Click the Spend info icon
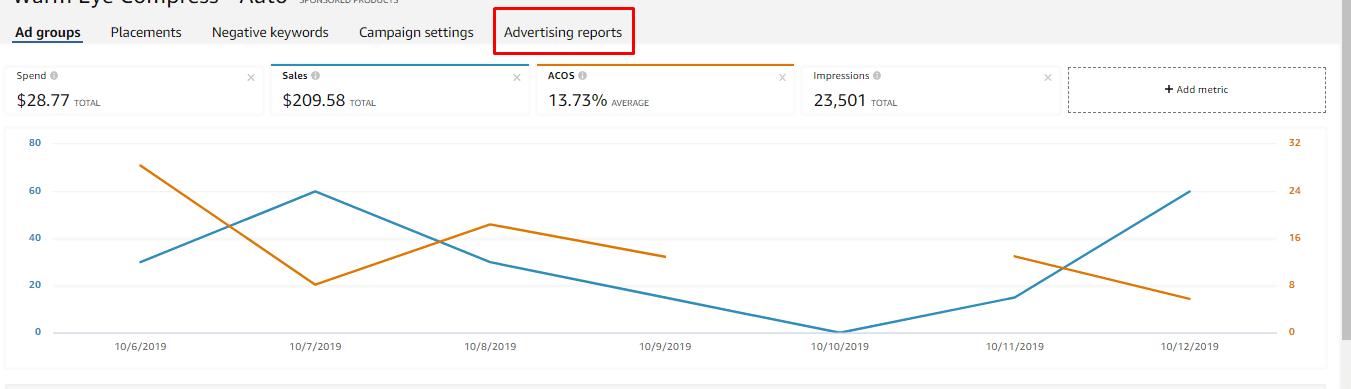The width and height of the screenshot is (1351, 389). tap(54, 75)
